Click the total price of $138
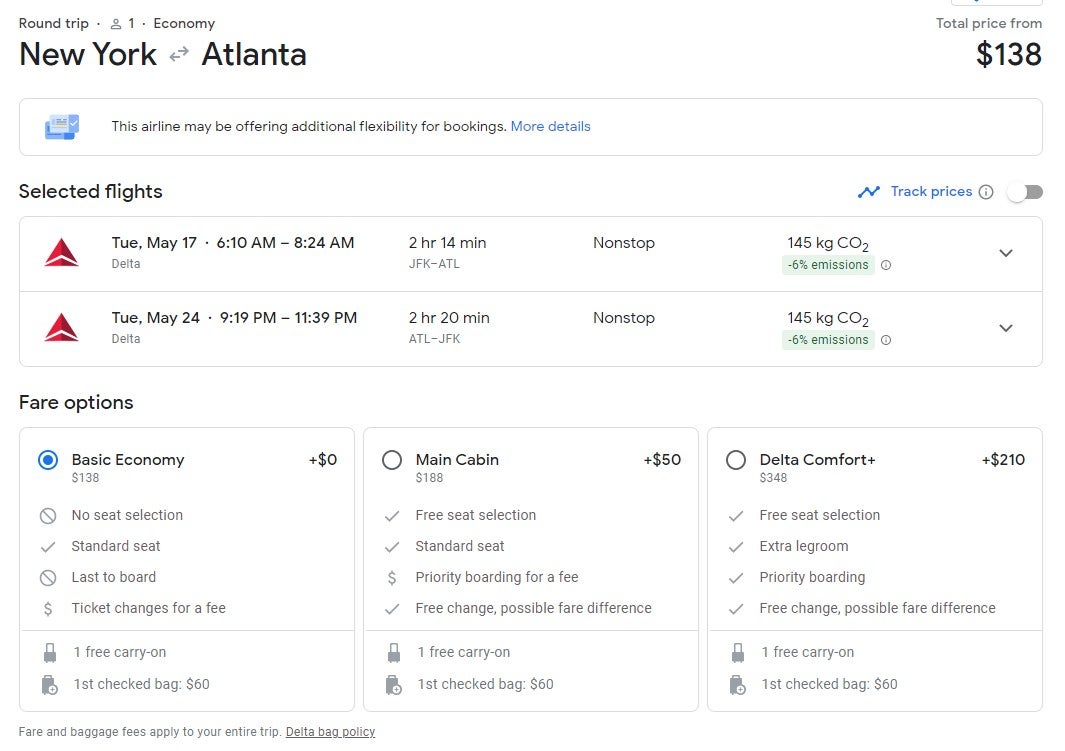Viewport: 1065px width, 751px height. (1010, 55)
